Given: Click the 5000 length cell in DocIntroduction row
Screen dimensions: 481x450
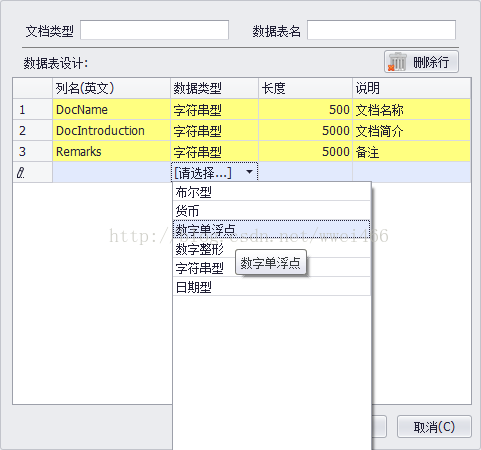Looking at the screenshot, I should click(x=305, y=131).
